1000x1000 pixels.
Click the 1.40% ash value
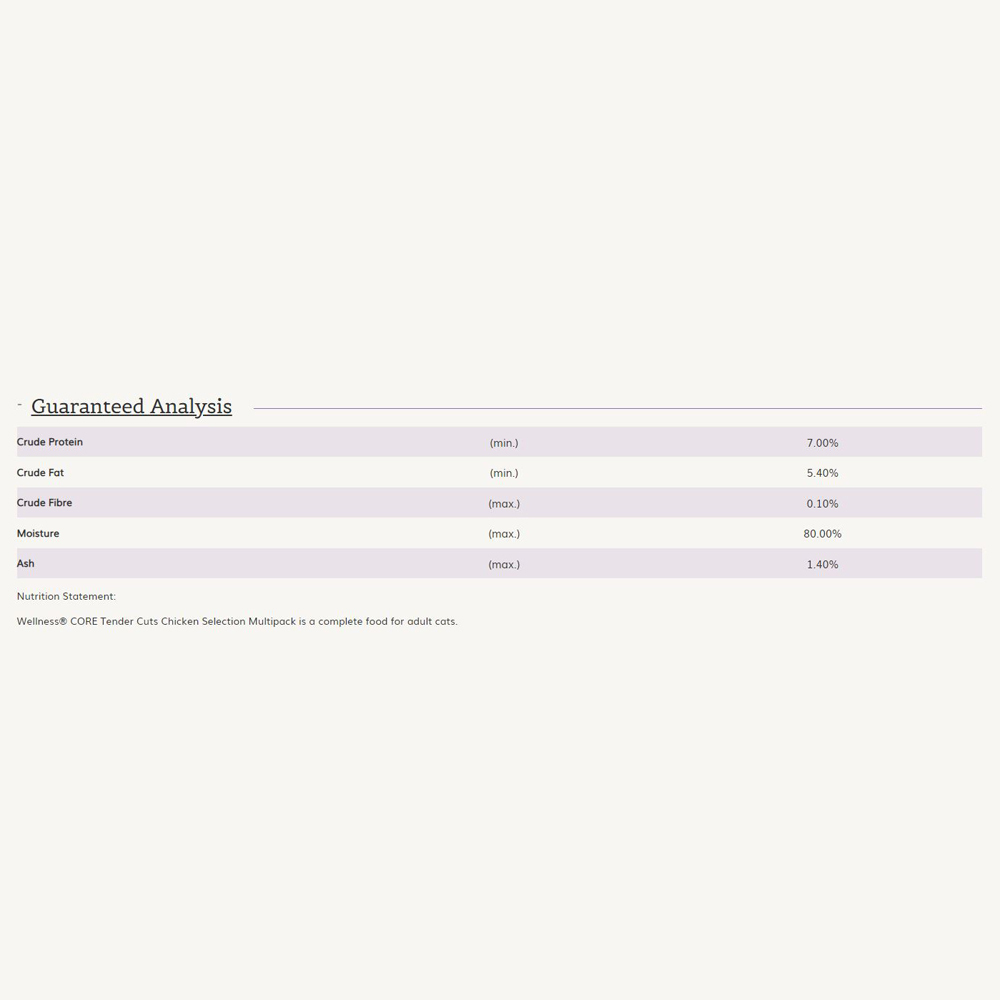point(822,564)
